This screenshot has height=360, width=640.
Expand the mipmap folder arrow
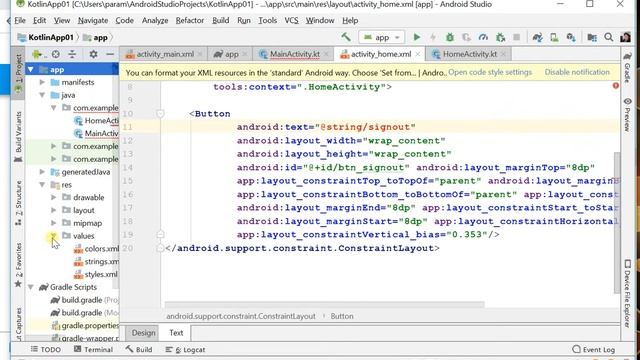click(53, 223)
